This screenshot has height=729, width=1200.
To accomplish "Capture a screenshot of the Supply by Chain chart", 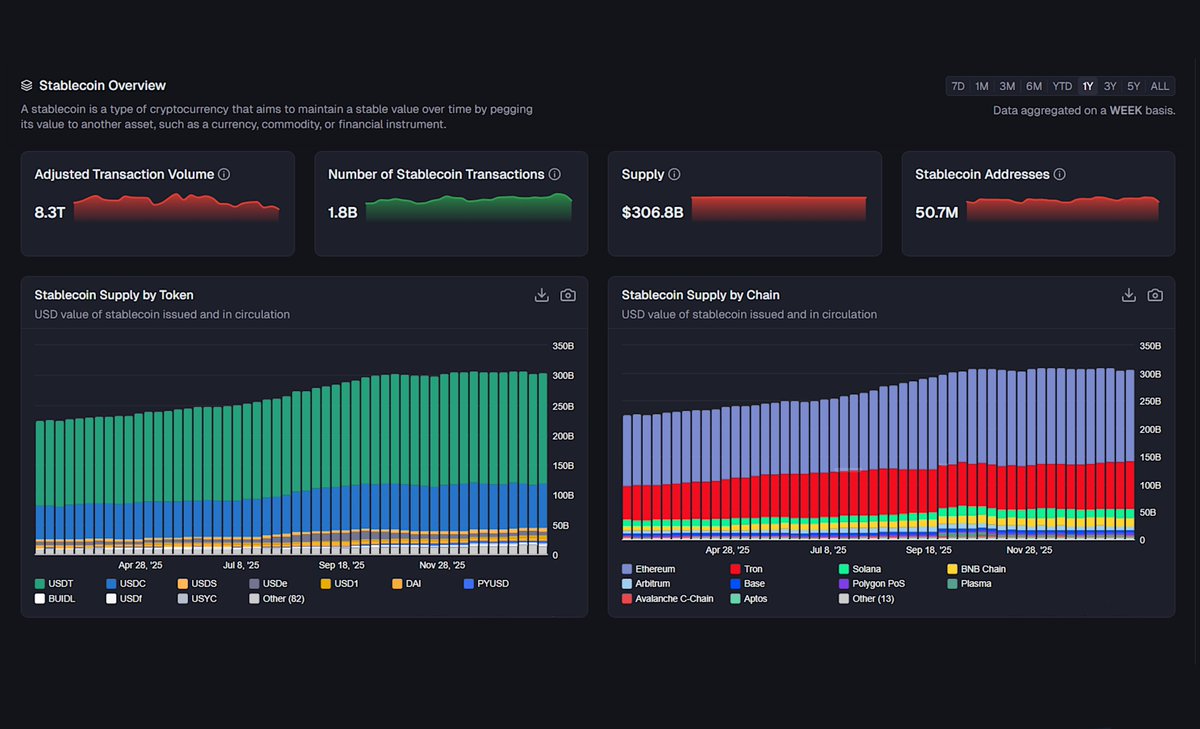I will click(x=1155, y=295).
